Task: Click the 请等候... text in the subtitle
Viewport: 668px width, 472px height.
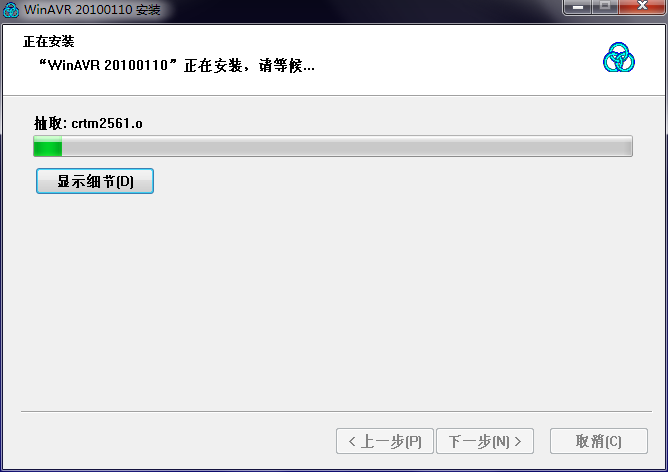Action: [287, 66]
